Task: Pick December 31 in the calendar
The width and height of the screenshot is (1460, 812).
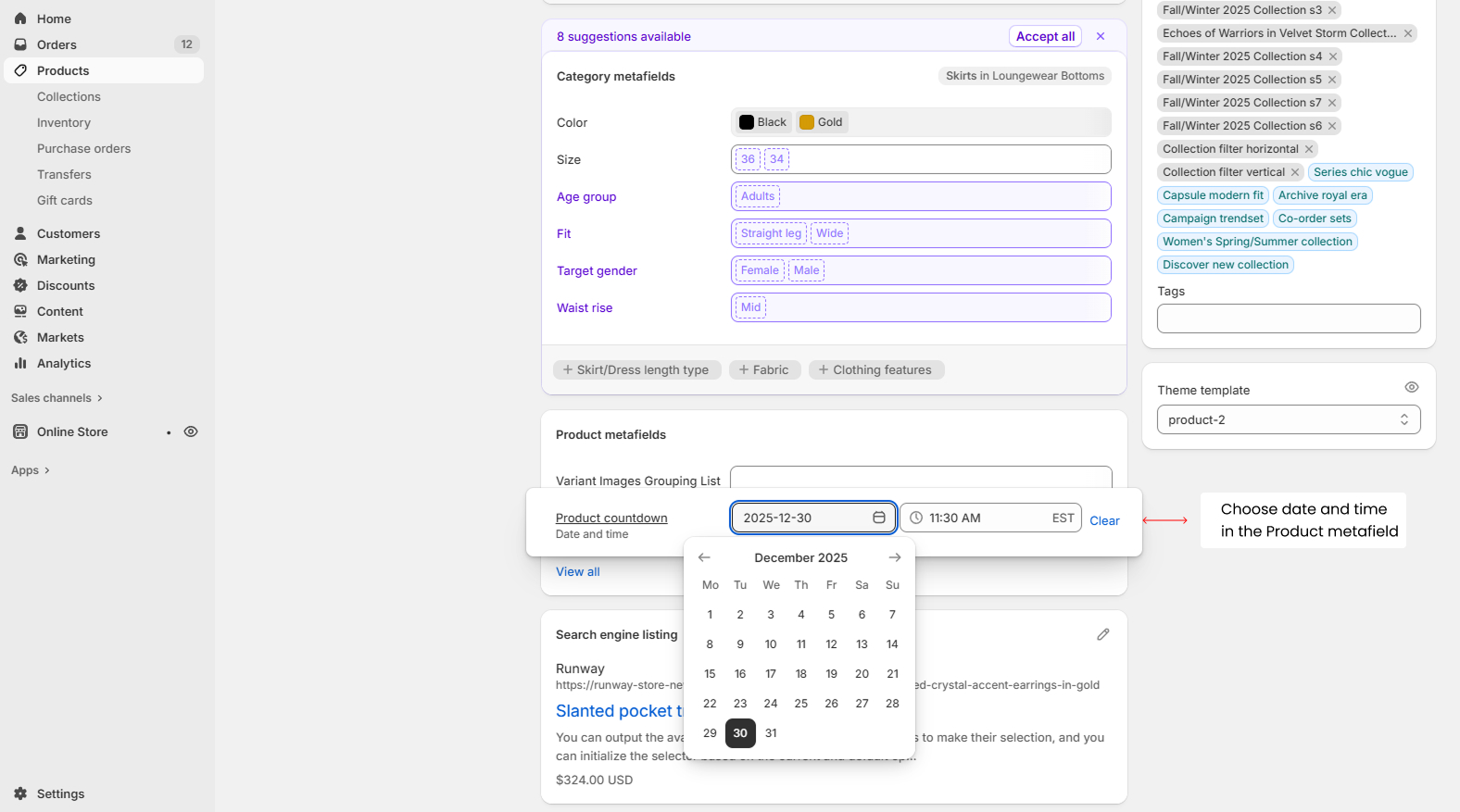Action: point(771,732)
